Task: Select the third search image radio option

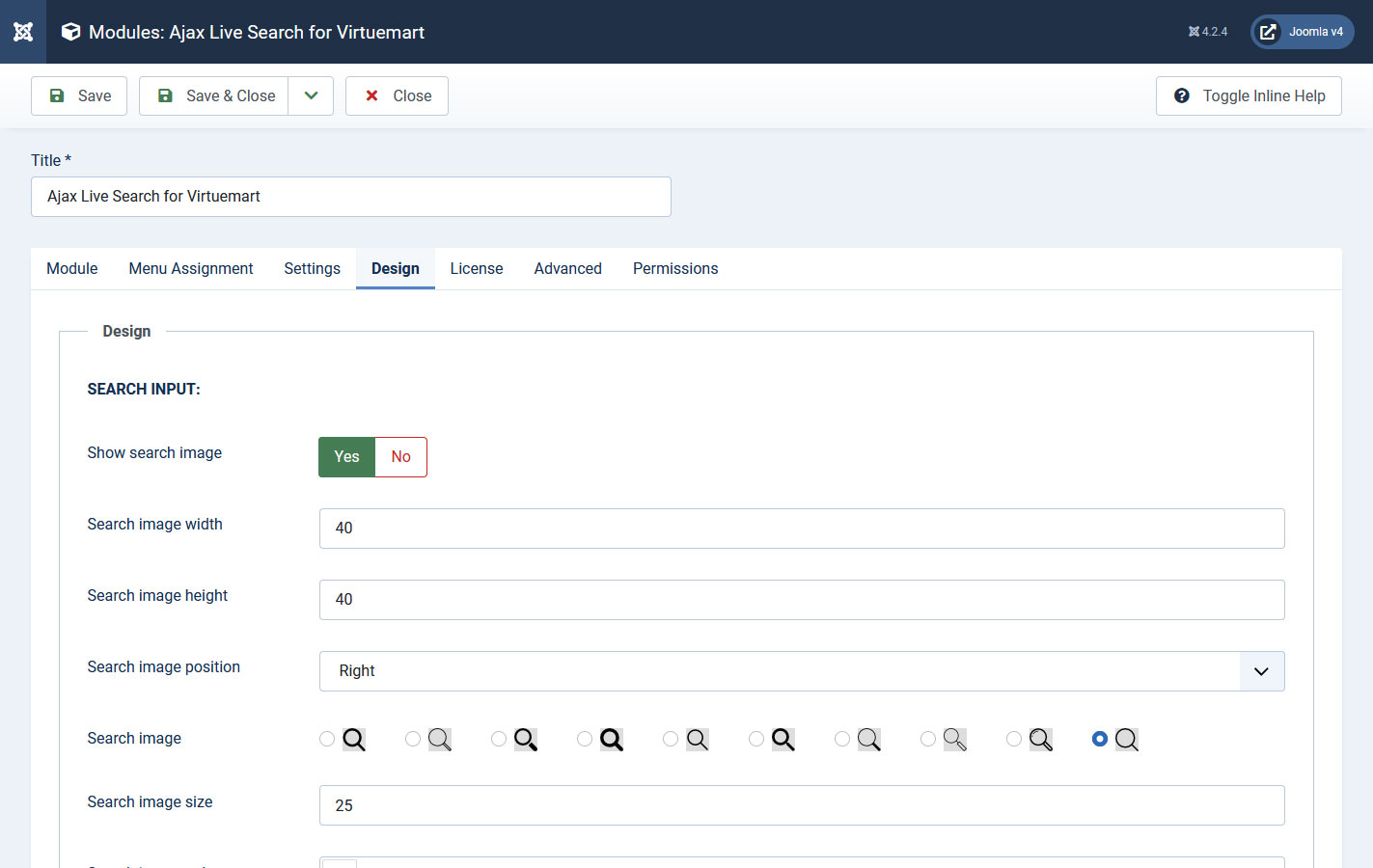Action: (x=499, y=739)
